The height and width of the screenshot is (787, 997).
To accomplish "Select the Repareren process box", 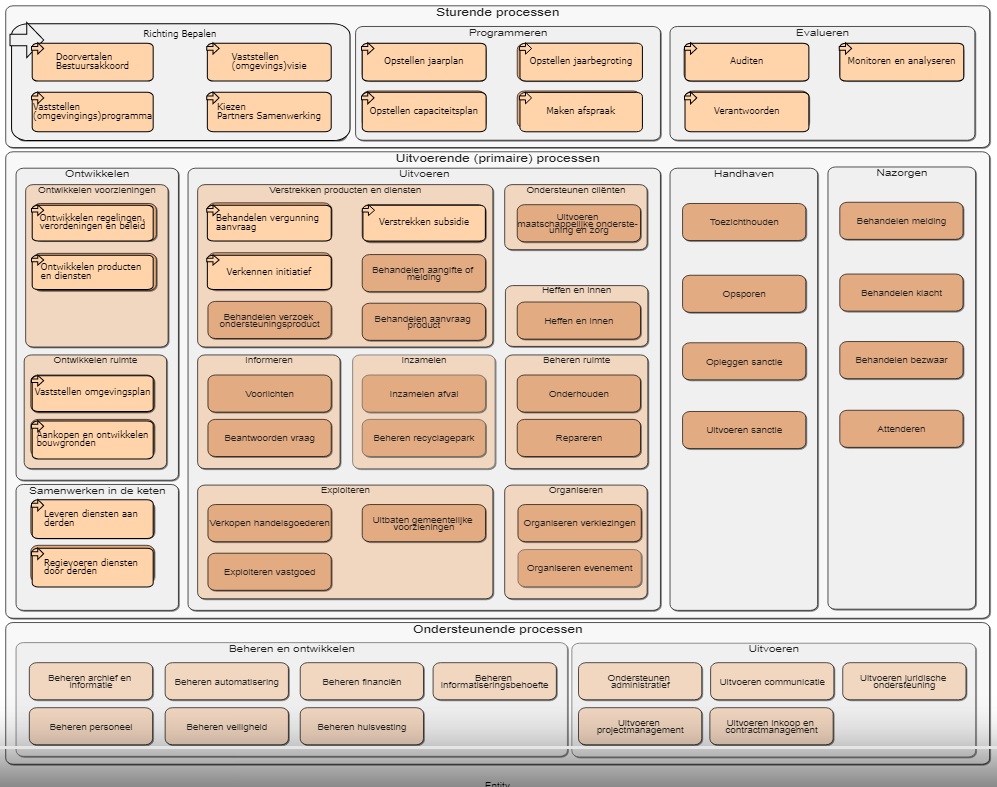I will pos(579,438).
